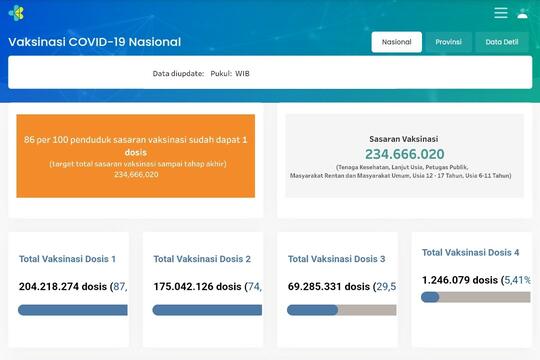Click the Sasaran Vaksinasi label
540x360 pixels.
(x=404, y=139)
